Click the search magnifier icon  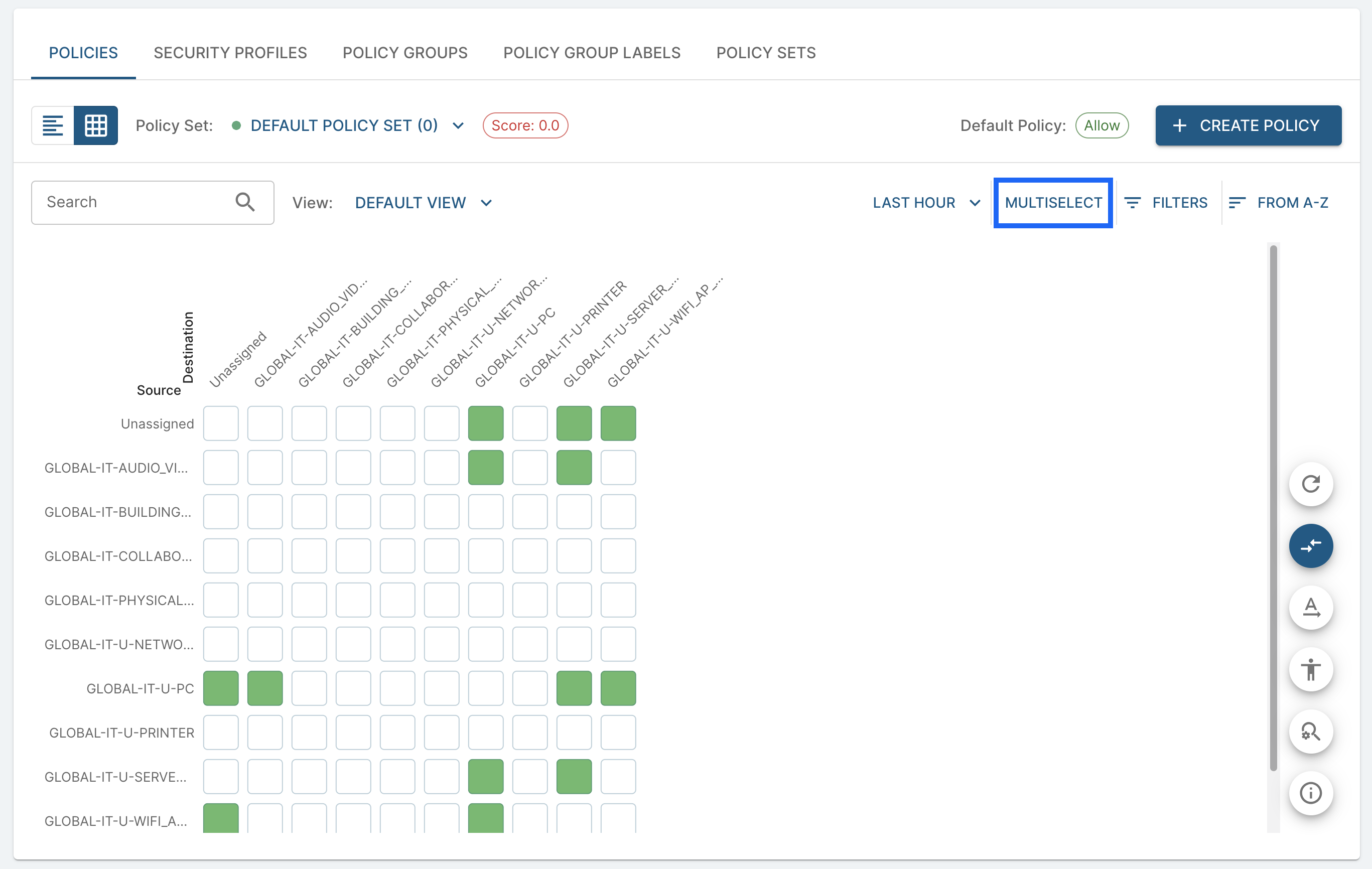245,202
